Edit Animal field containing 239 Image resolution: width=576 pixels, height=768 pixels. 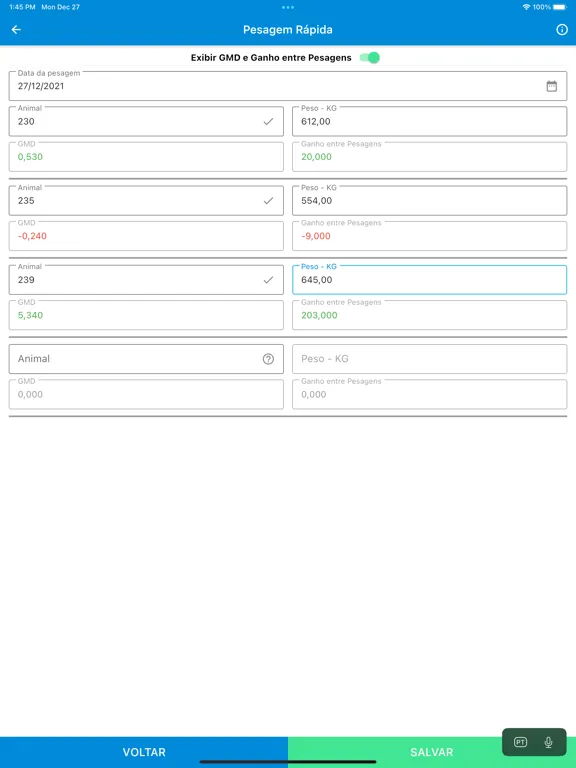[x=146, y=280]
